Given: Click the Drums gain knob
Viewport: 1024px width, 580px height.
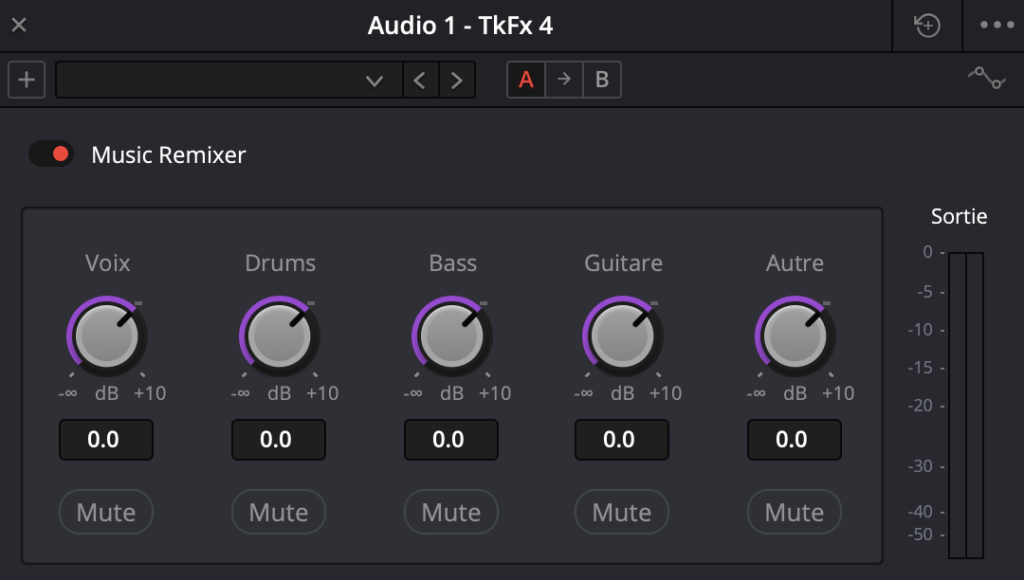Looking at the screenshot, I should point(279,336).
